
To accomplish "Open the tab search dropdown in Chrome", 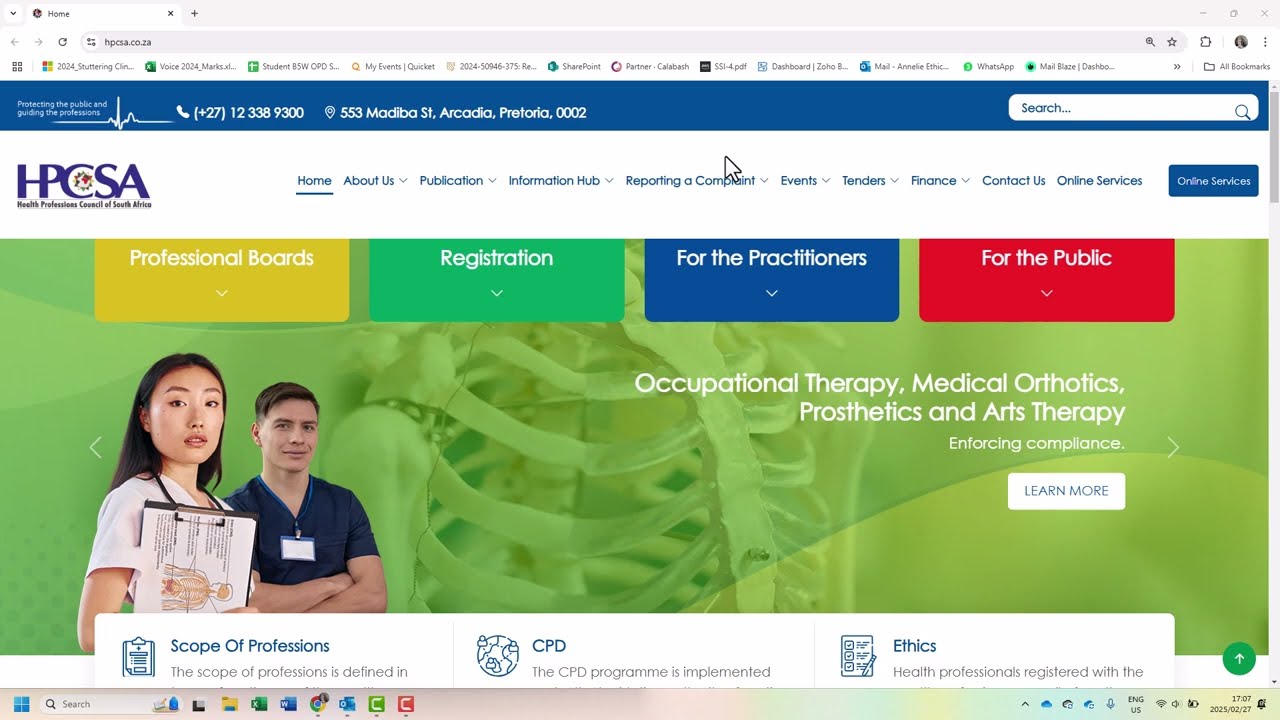I will coord(13,13).
